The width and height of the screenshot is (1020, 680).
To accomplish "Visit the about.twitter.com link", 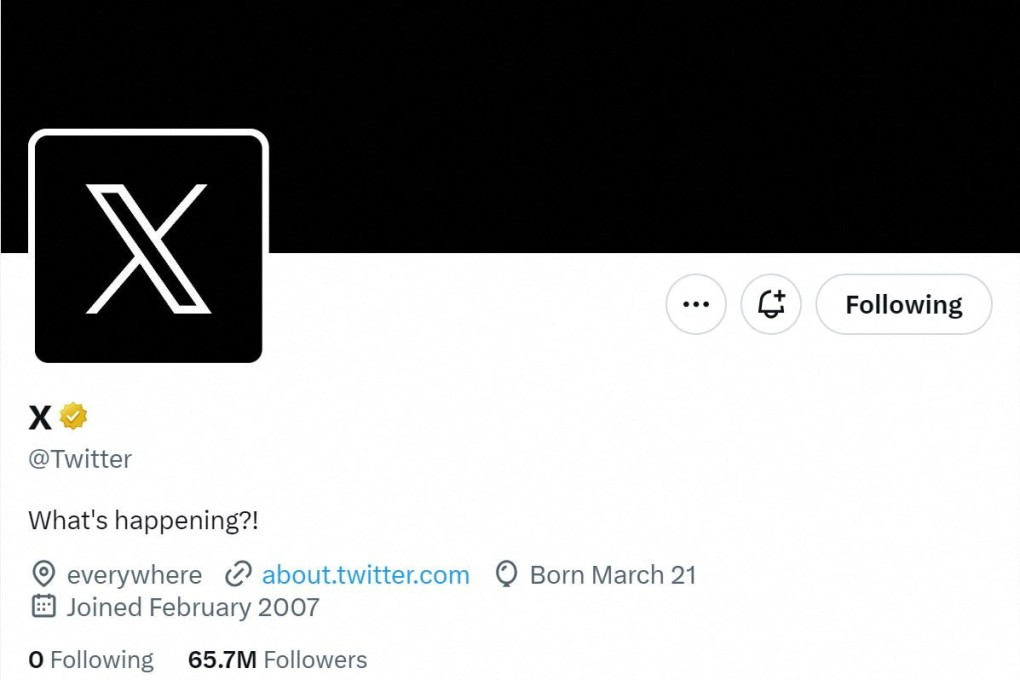I will pos(365,574).
